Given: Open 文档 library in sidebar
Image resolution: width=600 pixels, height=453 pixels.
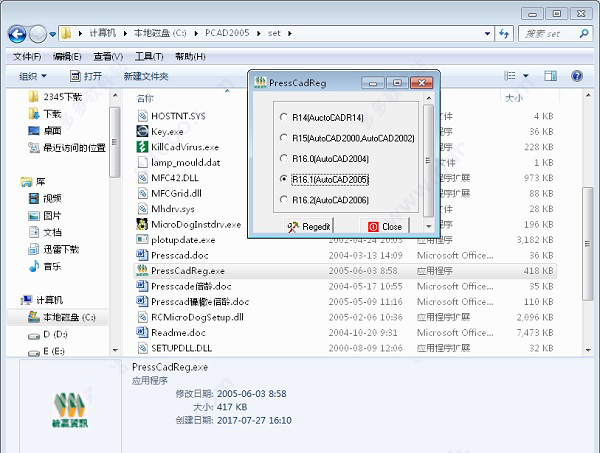Looking at the screenshot, I should click(x=45, y=232).
